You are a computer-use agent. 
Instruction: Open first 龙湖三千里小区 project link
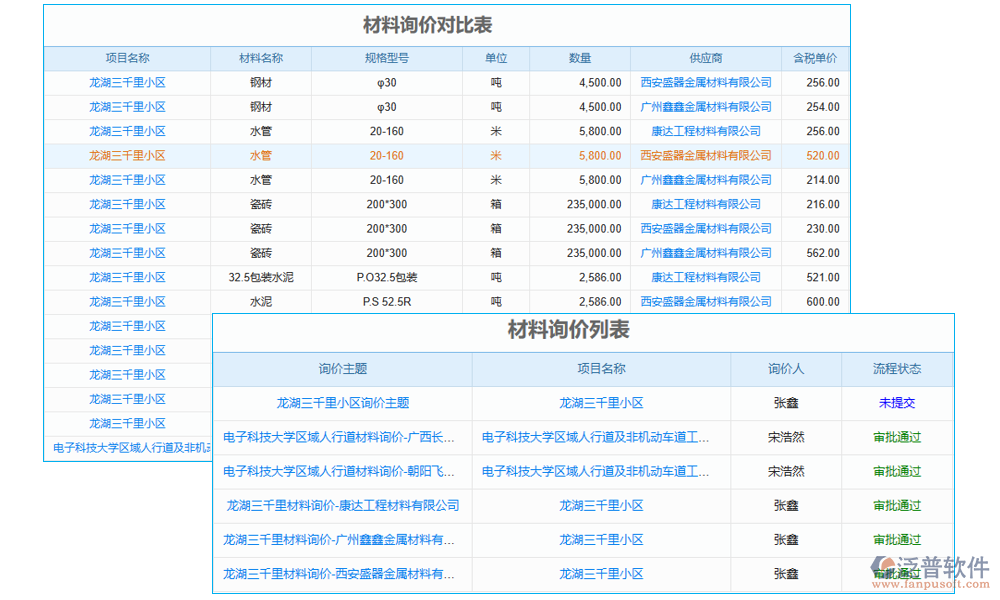[126, 82]
